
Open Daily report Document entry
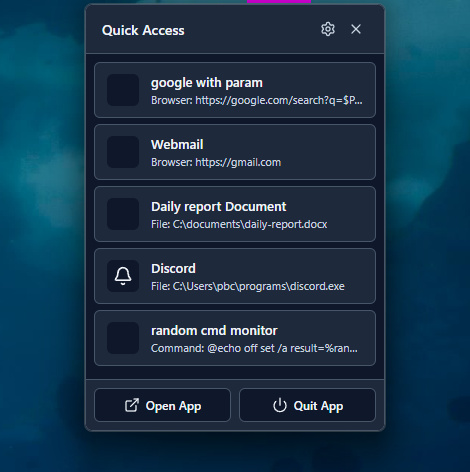tap(235, 214)
